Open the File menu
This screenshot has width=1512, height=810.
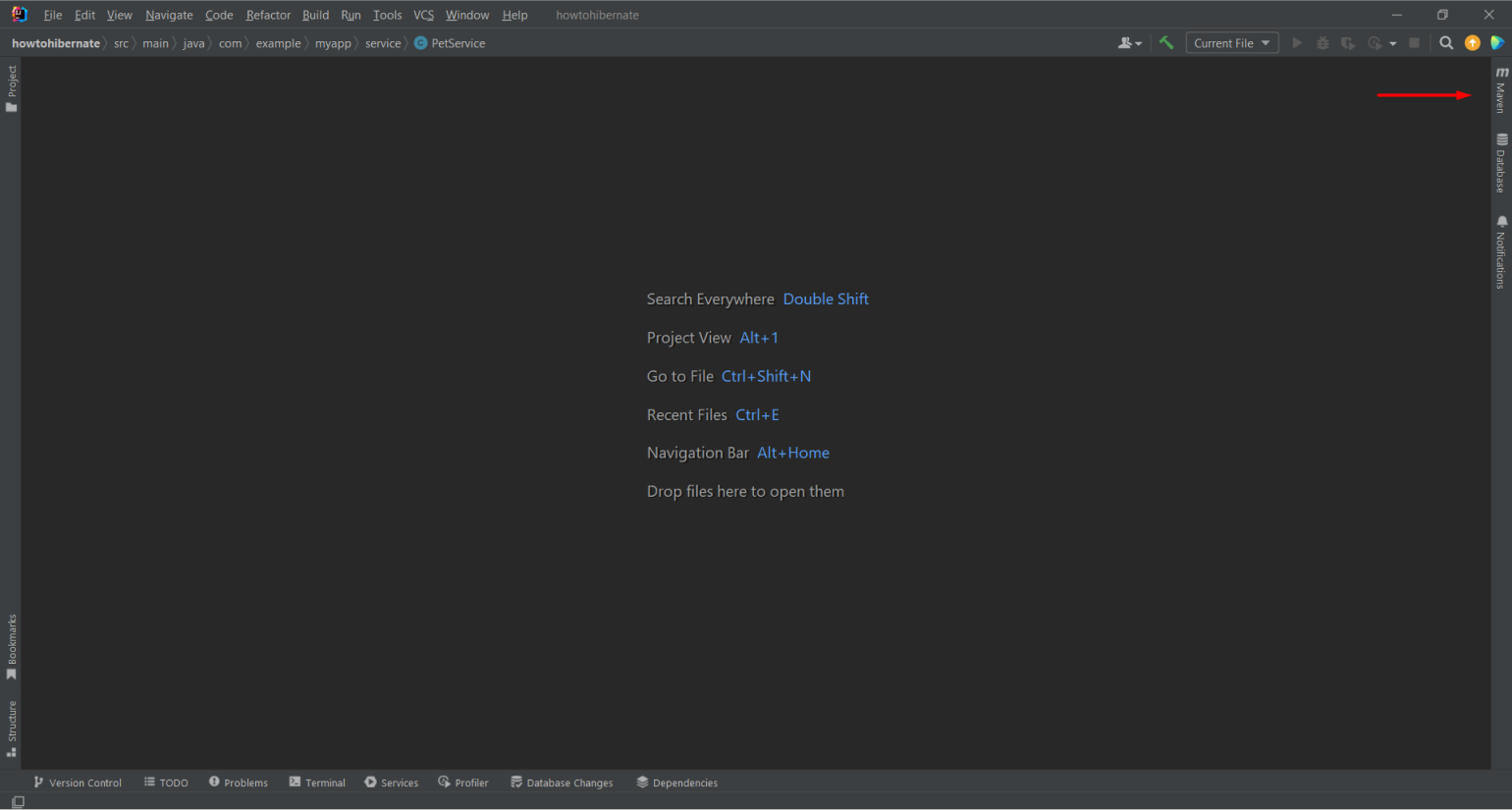point(53,15)
